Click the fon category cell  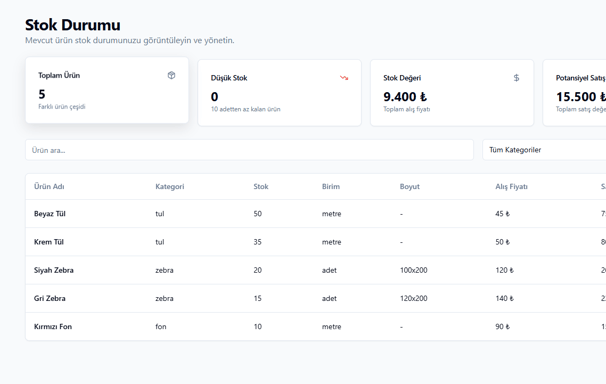click(161, 326)
